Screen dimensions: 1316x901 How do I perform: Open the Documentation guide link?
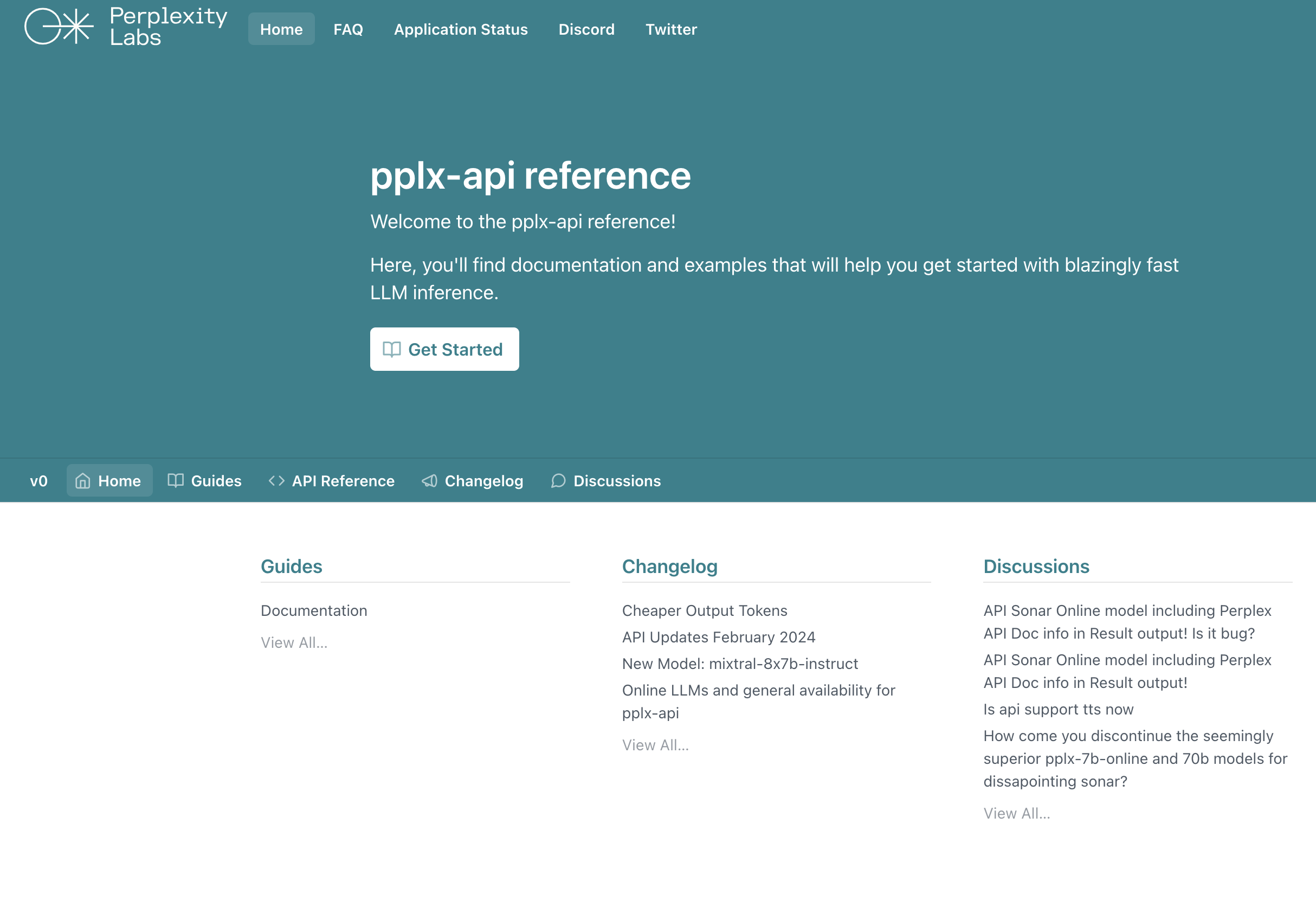pyautogui.click(x=314, y=610)
